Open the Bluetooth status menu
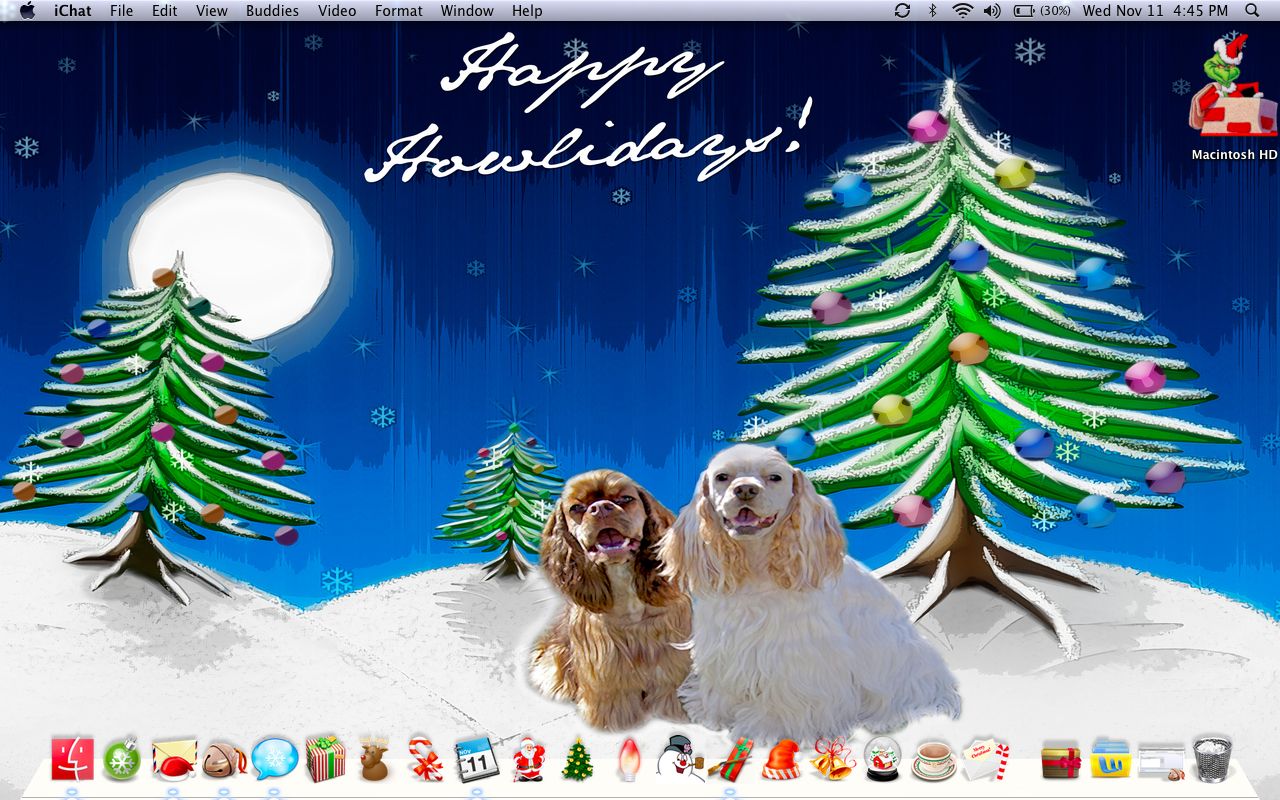1280x800 pixels. coord(933,11)
